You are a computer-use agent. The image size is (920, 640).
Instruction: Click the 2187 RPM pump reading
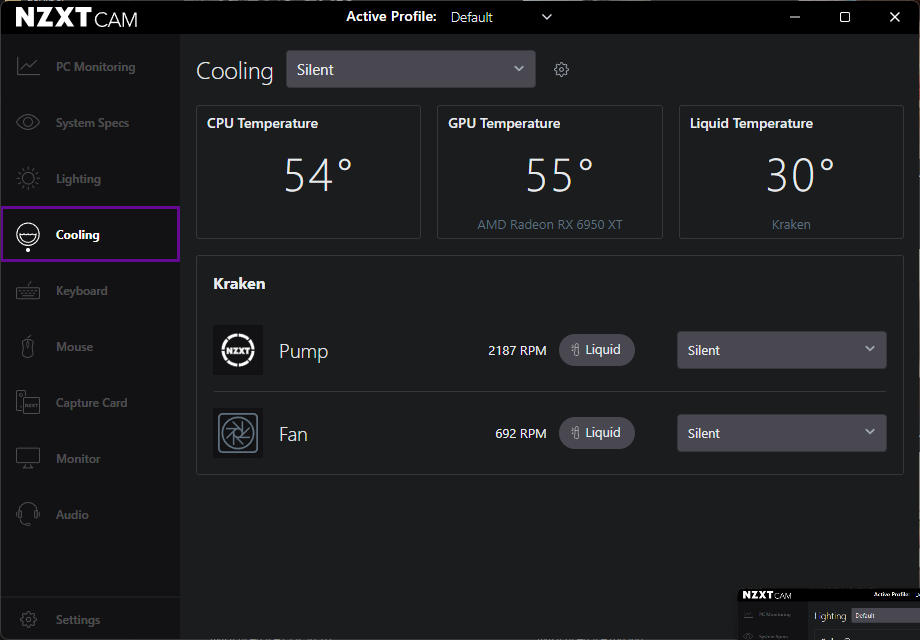(517, 351)
